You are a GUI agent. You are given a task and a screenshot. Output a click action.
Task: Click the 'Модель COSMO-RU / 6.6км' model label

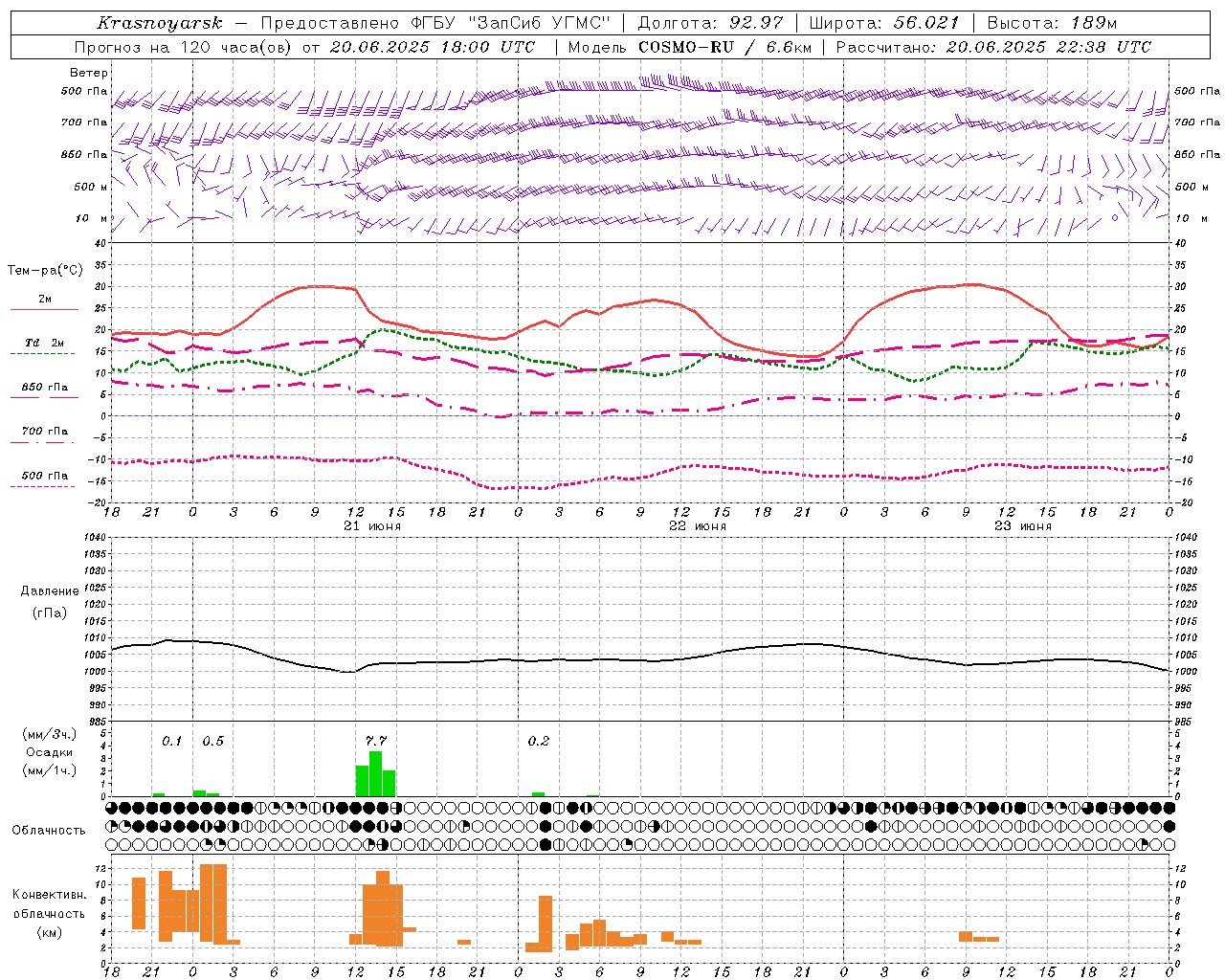point(689,47)
